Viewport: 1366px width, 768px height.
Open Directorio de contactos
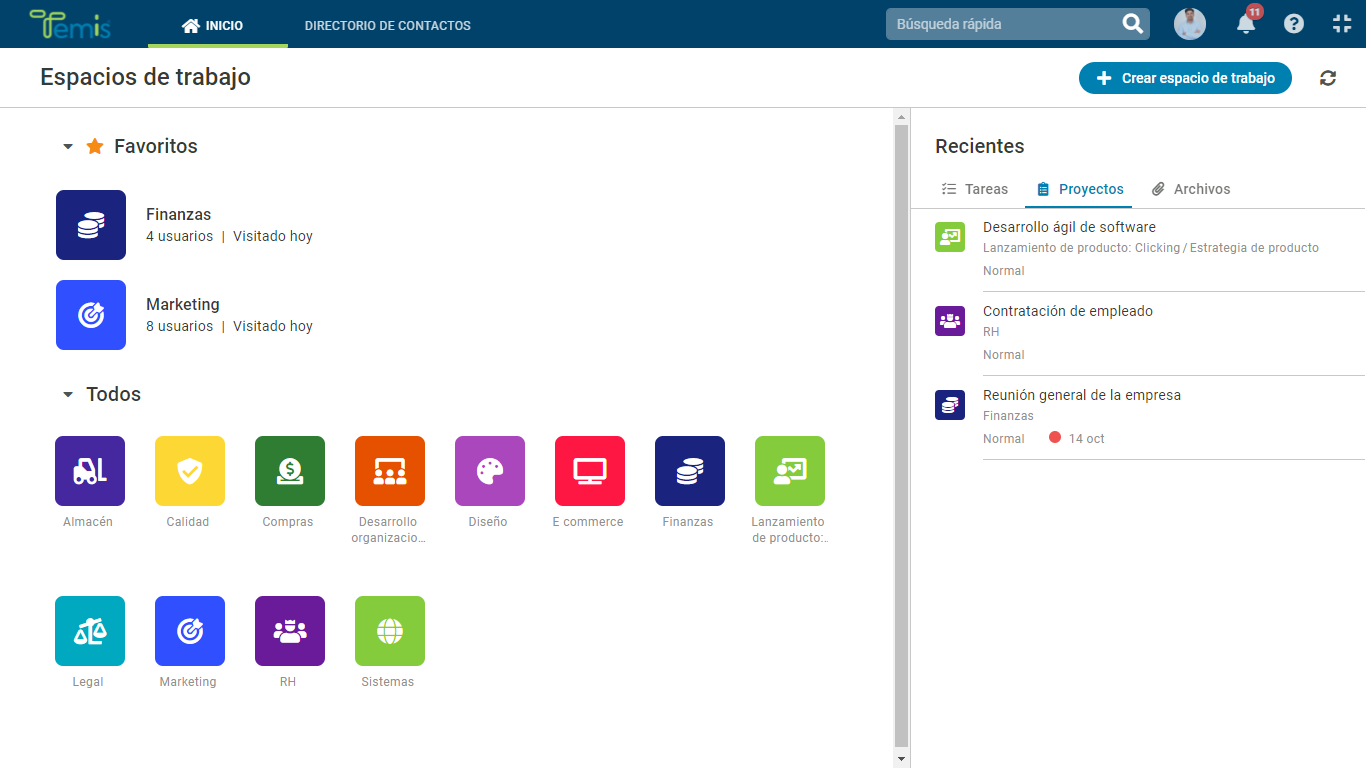388,25
